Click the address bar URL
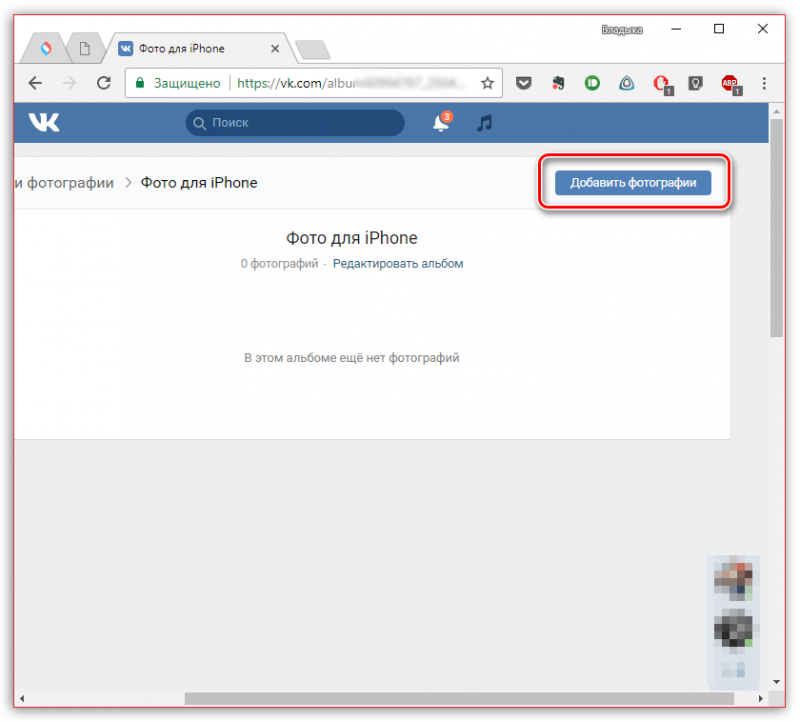Viewport: 800px width, 722px height. pos(352,83)
